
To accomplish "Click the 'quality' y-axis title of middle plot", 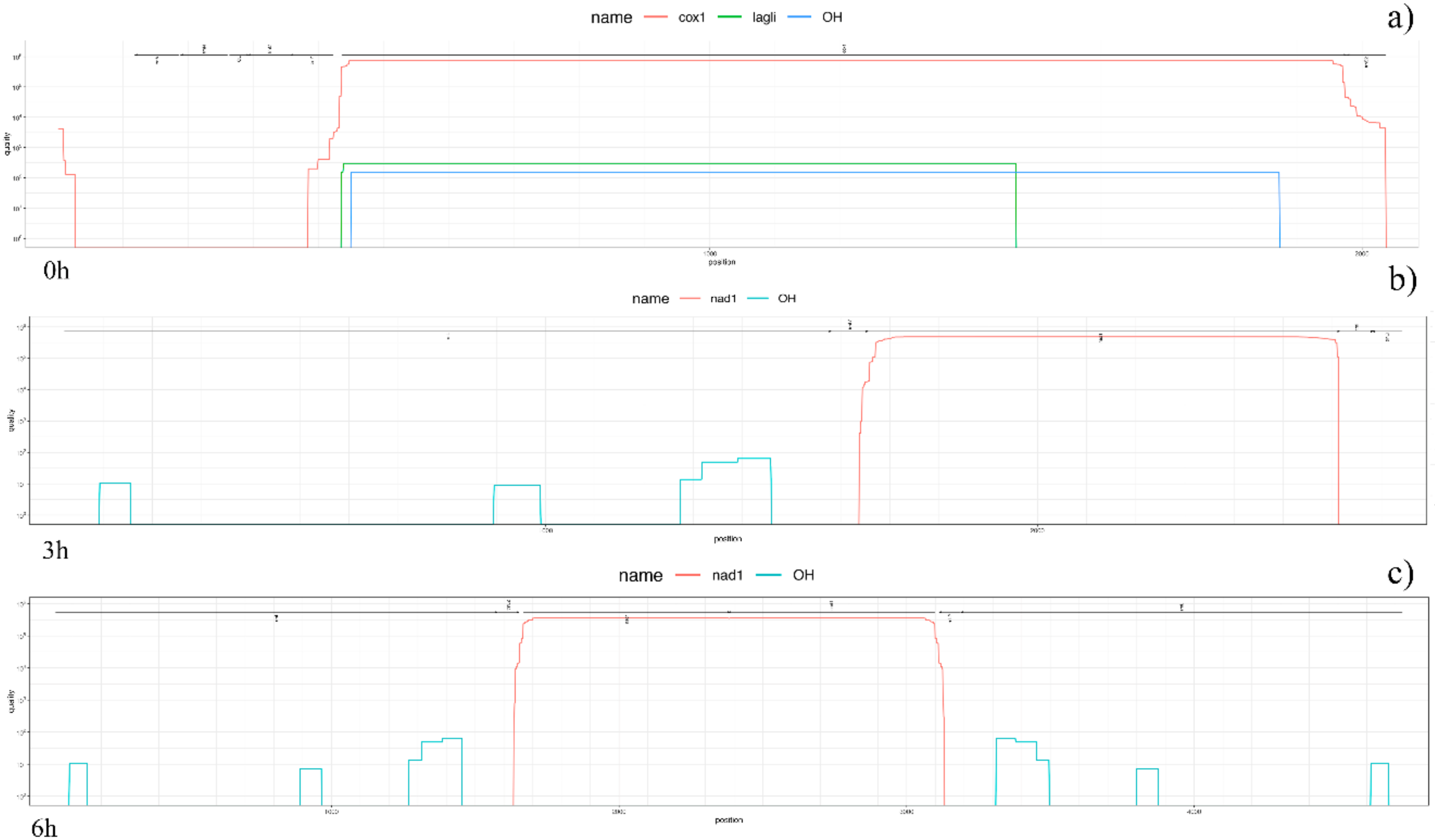I will (11, 420).
